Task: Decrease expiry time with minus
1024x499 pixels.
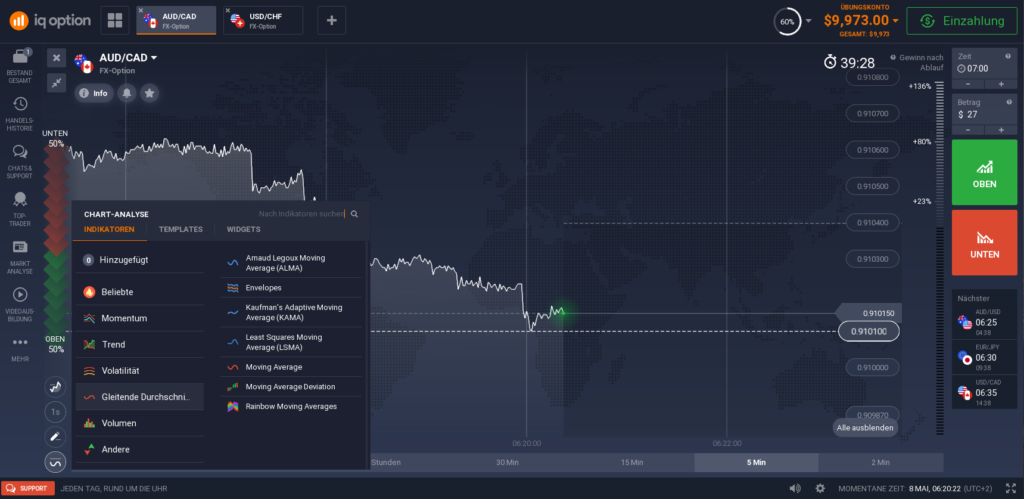Action: click(968, 84)
